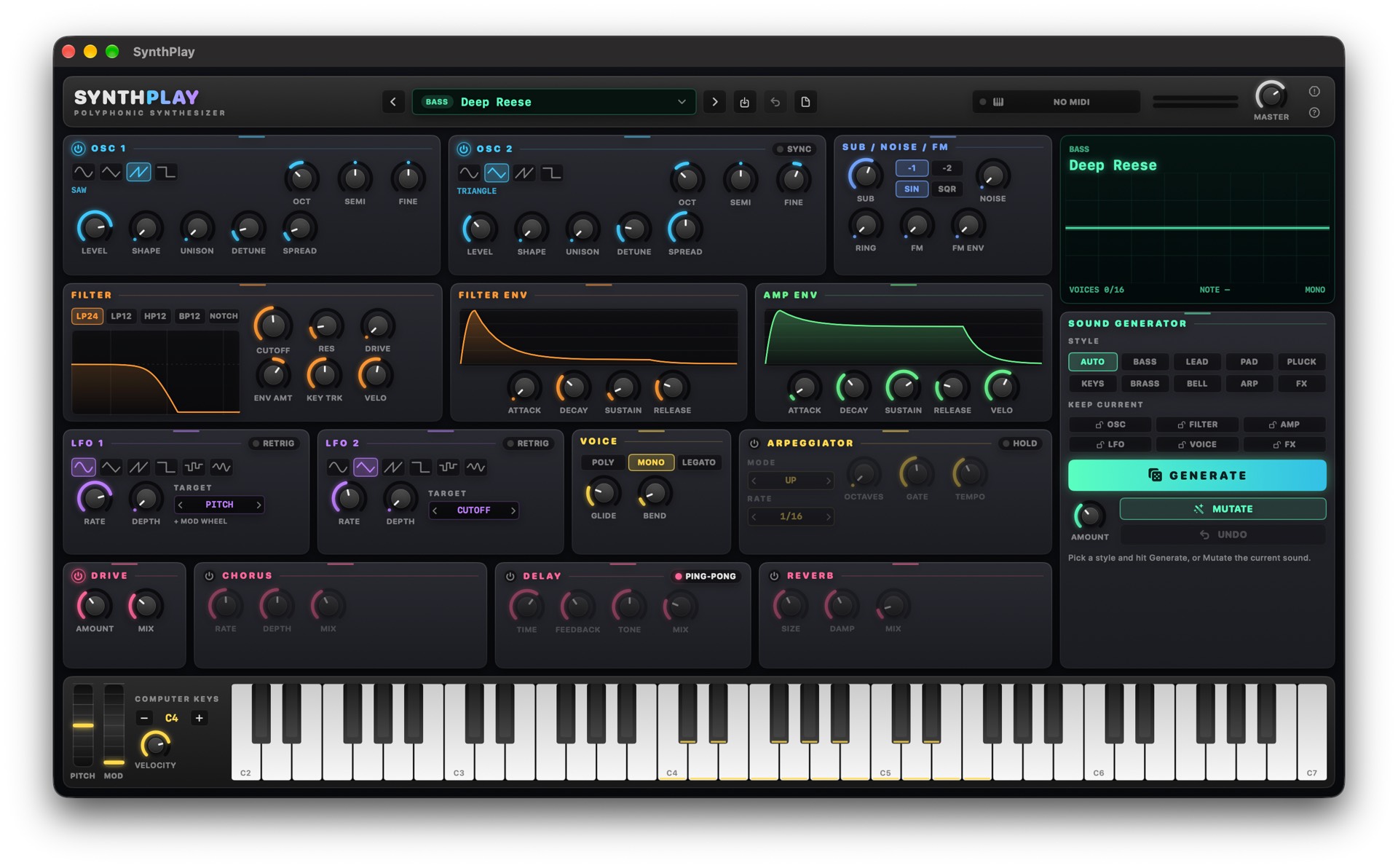This screenshot has height=868, width=1398.
Task: Lock the Filter in Keep Current
Action: pos(1198,425)
